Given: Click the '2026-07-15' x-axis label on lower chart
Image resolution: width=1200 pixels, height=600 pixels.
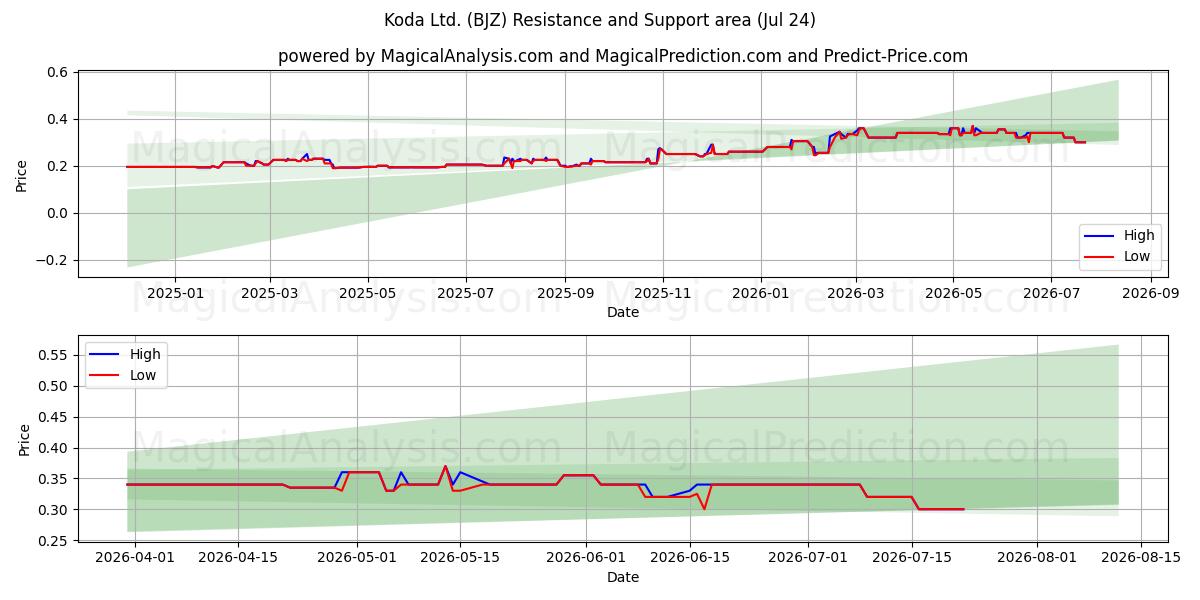Looking at the screenshot, I should [x=912, y=558].
